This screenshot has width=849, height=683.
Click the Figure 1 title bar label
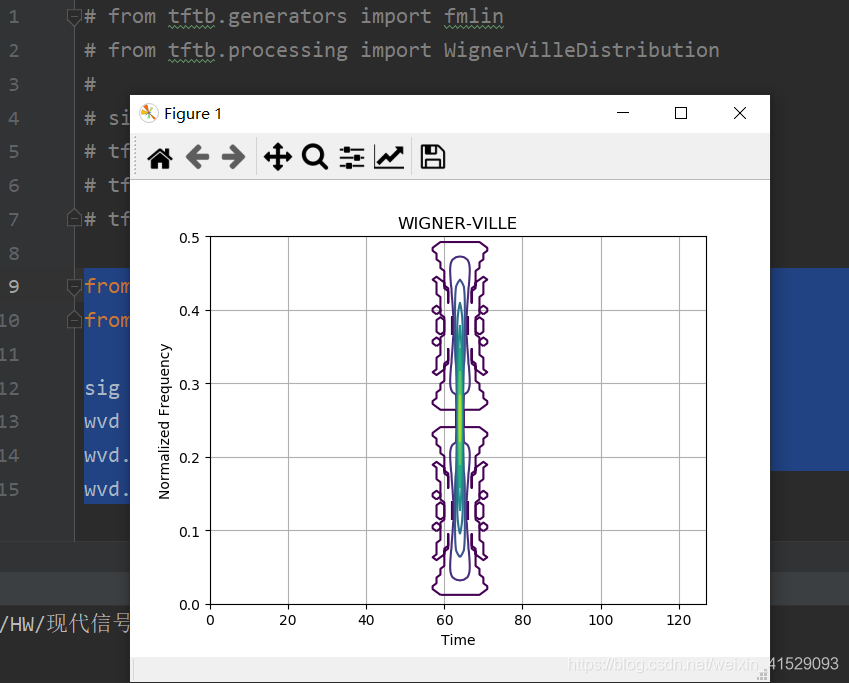[x=193, y=113]
